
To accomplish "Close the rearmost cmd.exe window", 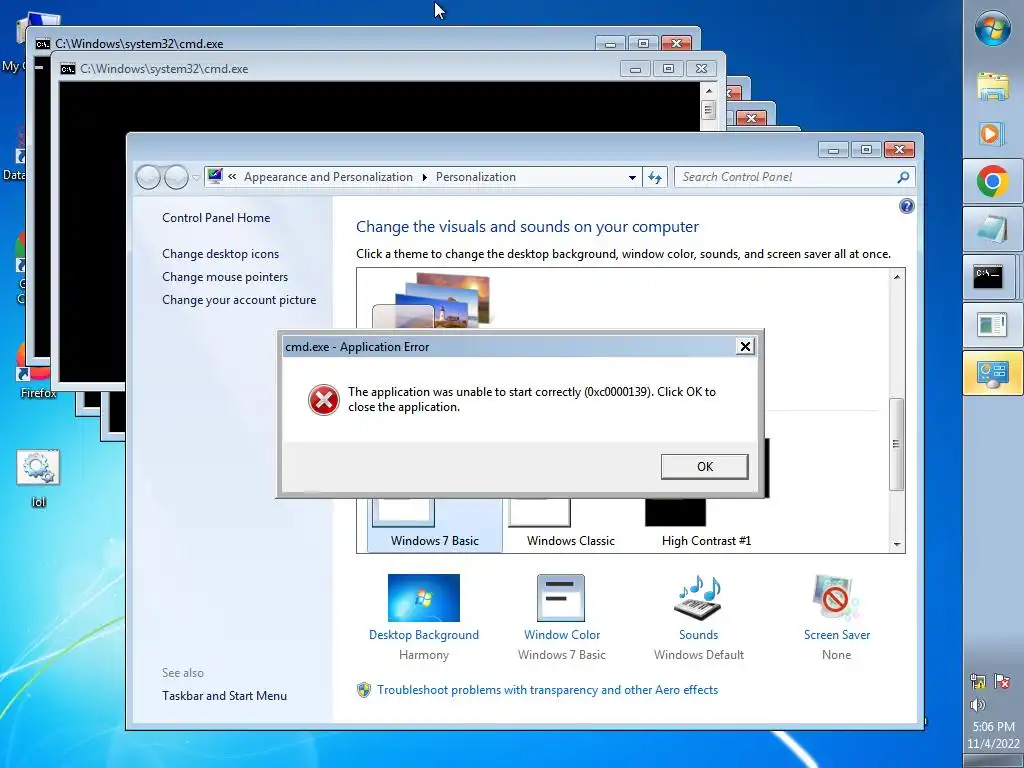I will point(676,43).
